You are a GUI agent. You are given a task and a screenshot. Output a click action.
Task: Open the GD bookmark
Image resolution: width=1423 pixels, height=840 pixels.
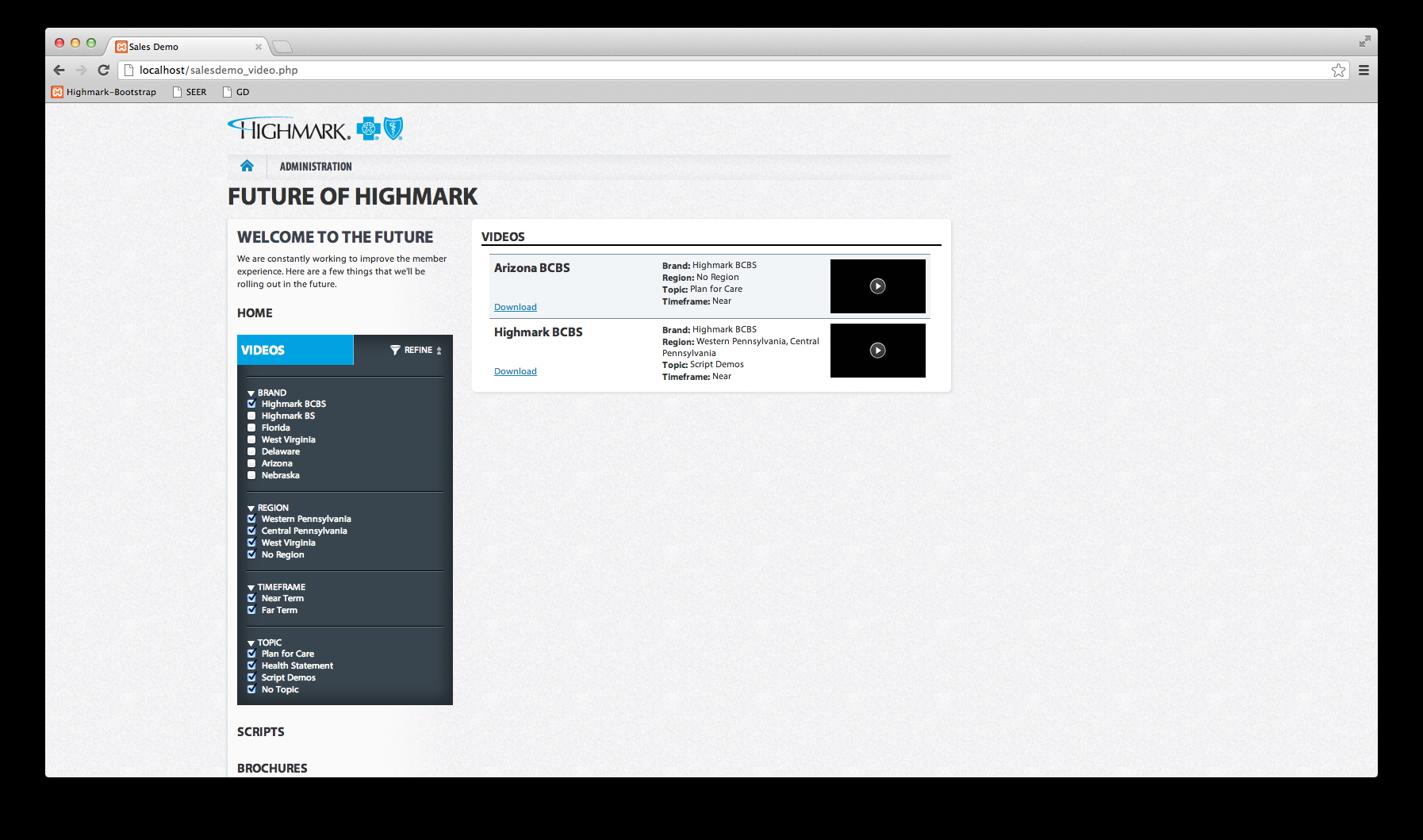click(236, 92)
